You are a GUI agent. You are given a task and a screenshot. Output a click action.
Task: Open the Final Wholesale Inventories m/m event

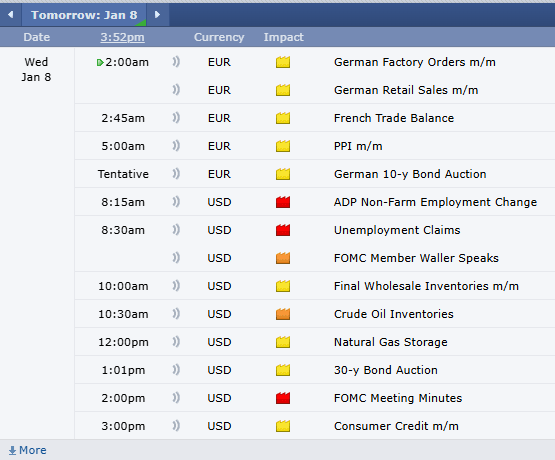pos(426,286)
